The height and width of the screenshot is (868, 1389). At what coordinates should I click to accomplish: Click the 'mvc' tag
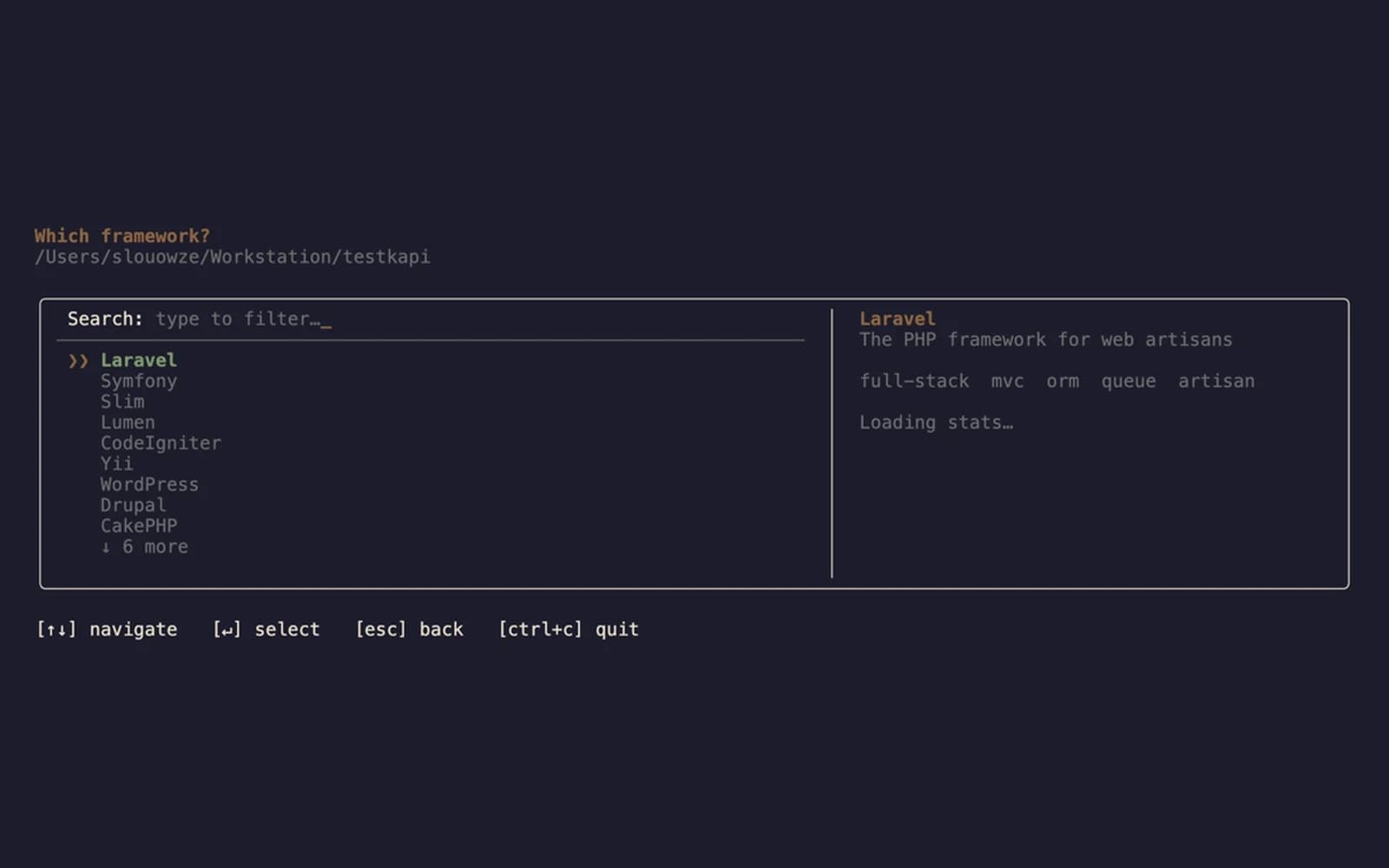1007,381
